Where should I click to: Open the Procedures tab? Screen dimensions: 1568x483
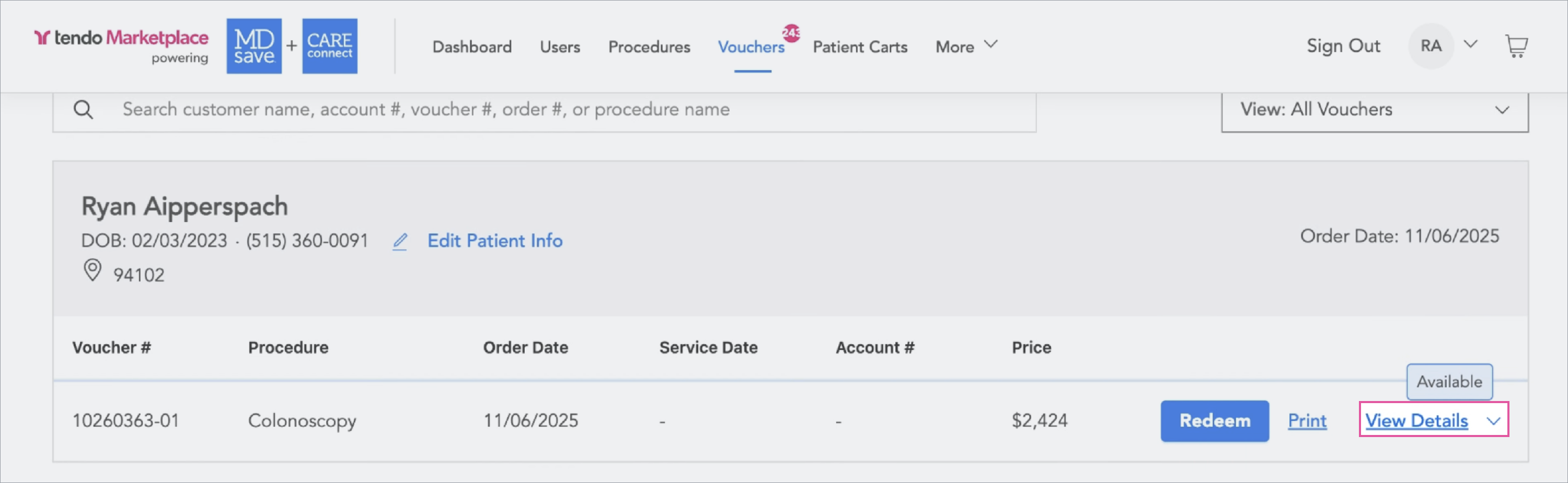(649, 47)
